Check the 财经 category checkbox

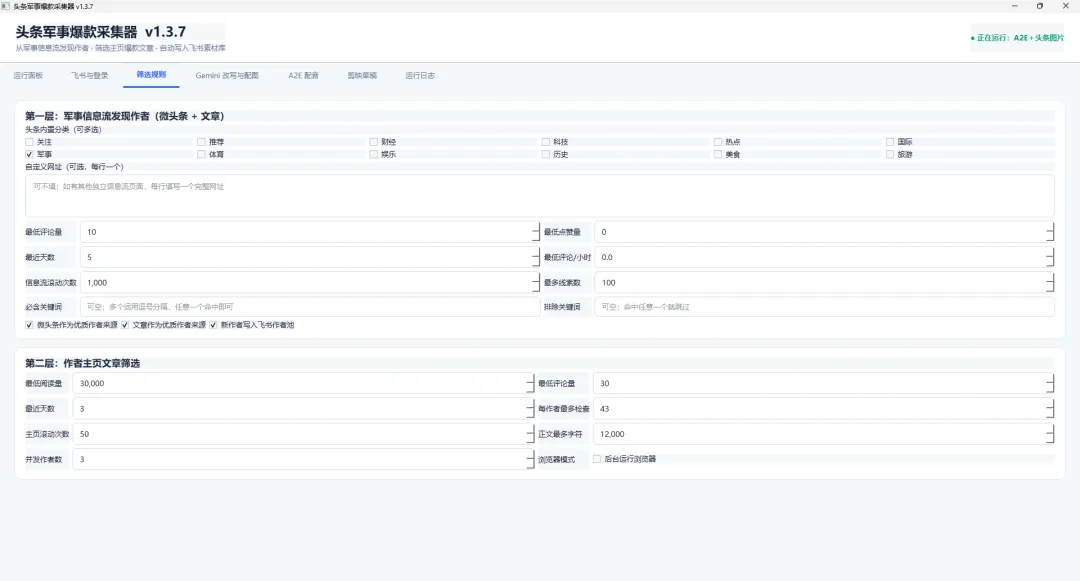[373, 142]
